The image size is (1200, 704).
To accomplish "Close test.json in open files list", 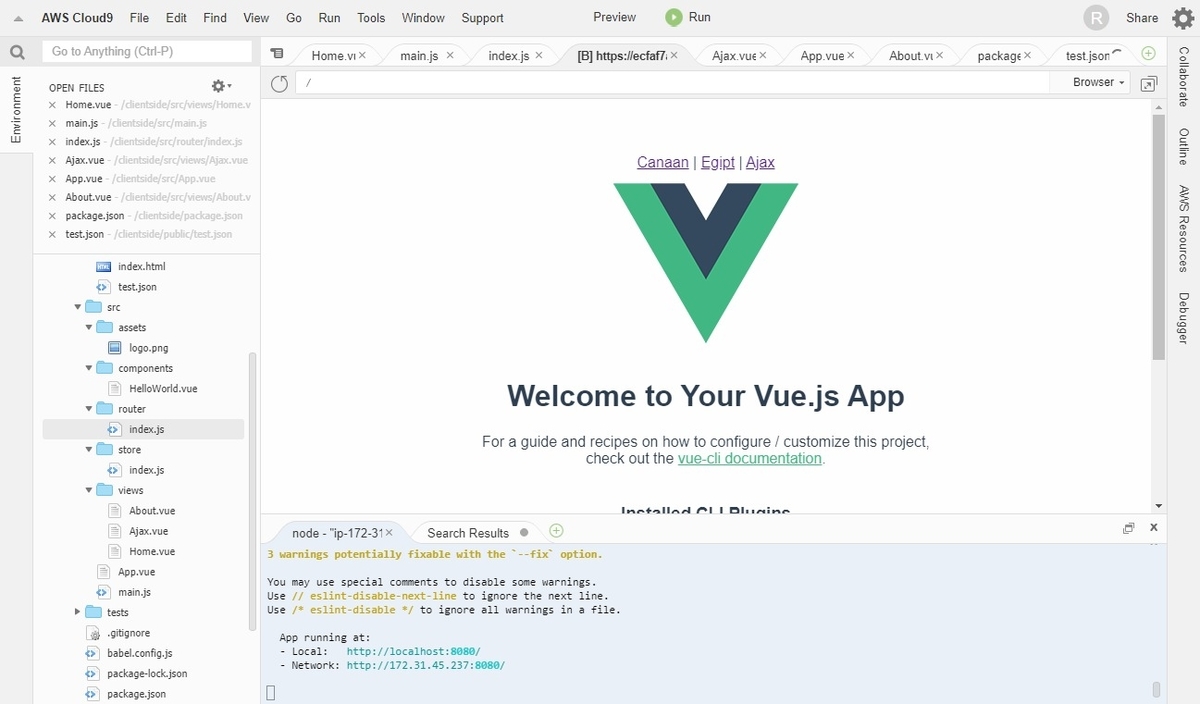I will click(x=53, y=234).
